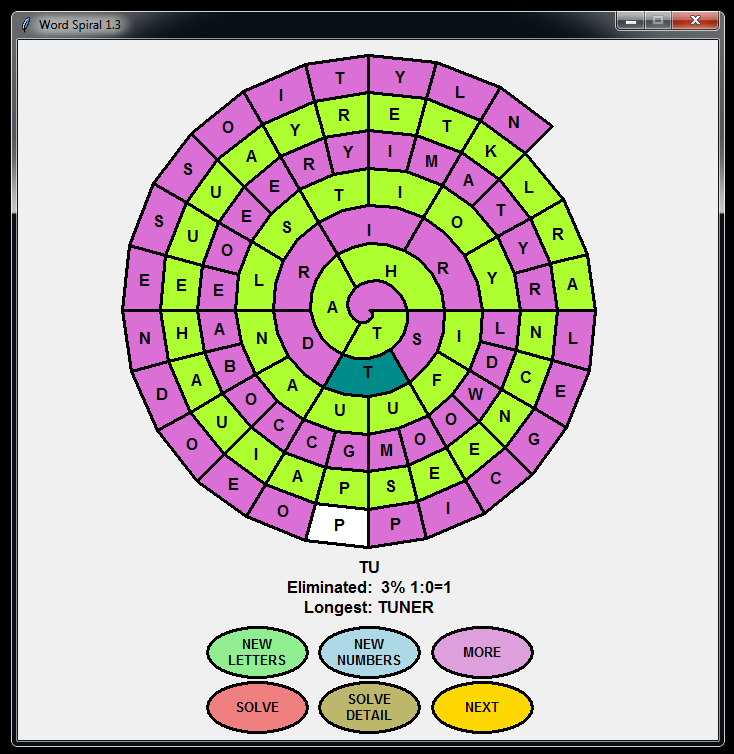The image size is (734, 754).
Task: Click the SOLVE DETAIL button
Action: tap(369, 707)
